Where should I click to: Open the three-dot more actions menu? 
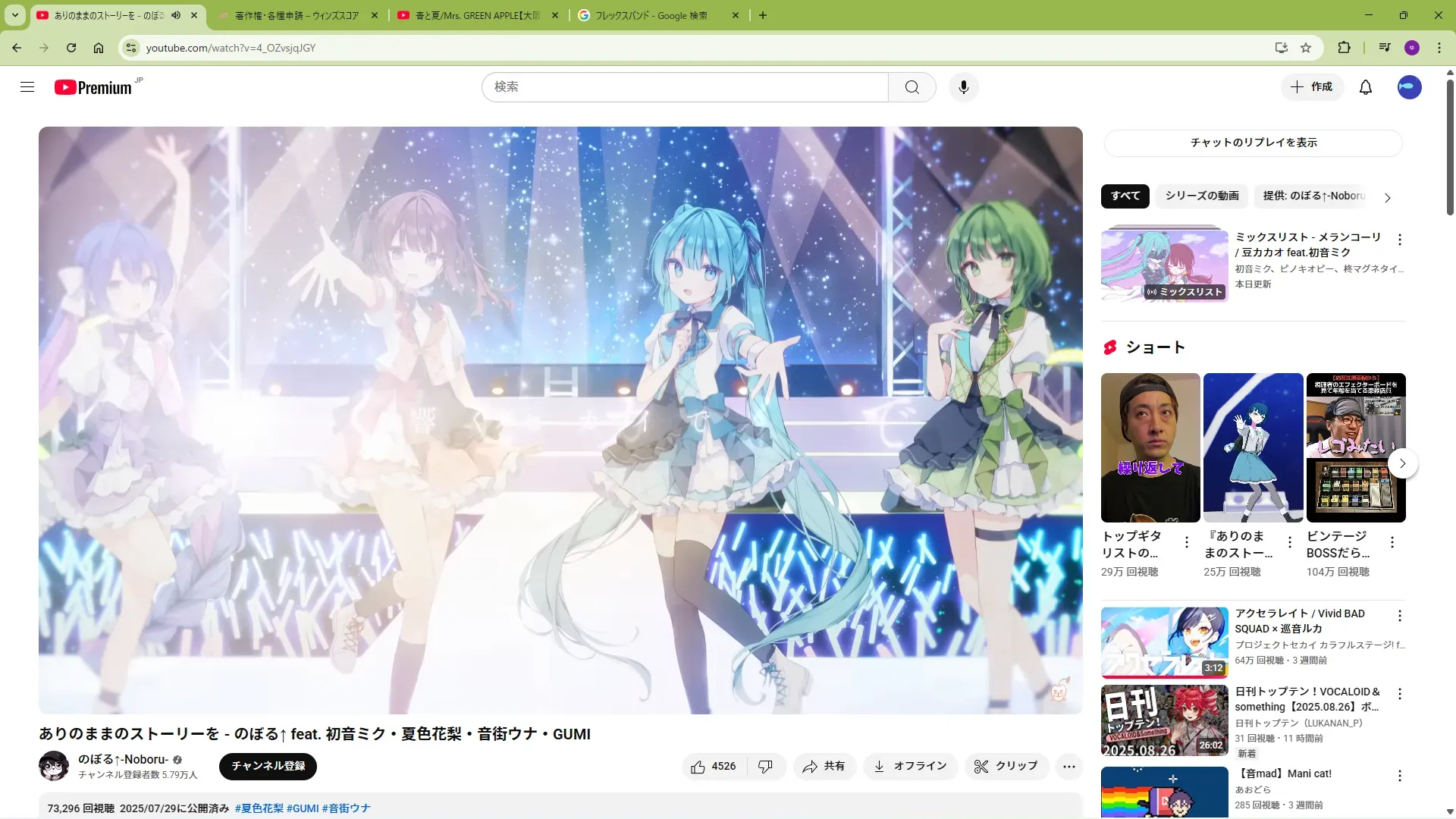pyautogui.click(x=1068, y=767)
